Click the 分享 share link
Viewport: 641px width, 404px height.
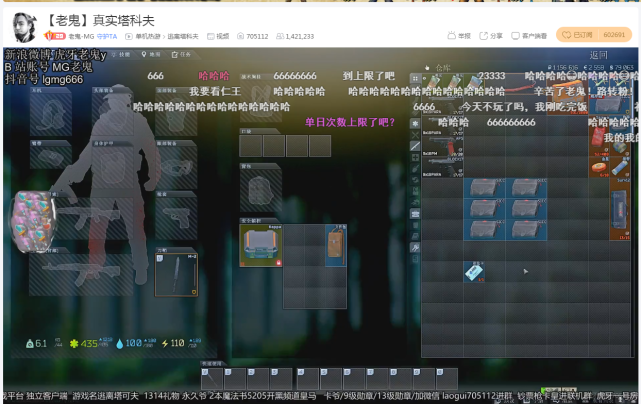[491, 36]
